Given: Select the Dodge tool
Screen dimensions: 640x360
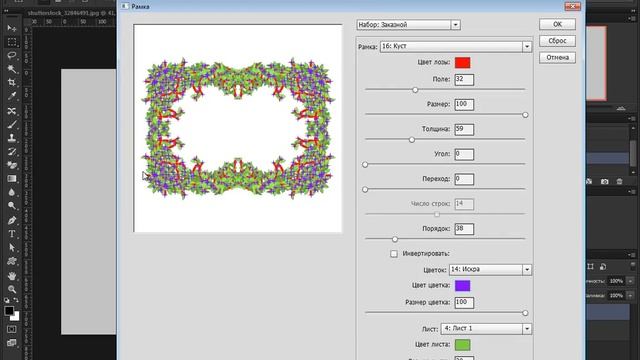Looking at the screenshot, I should click(x=12, y=206).
